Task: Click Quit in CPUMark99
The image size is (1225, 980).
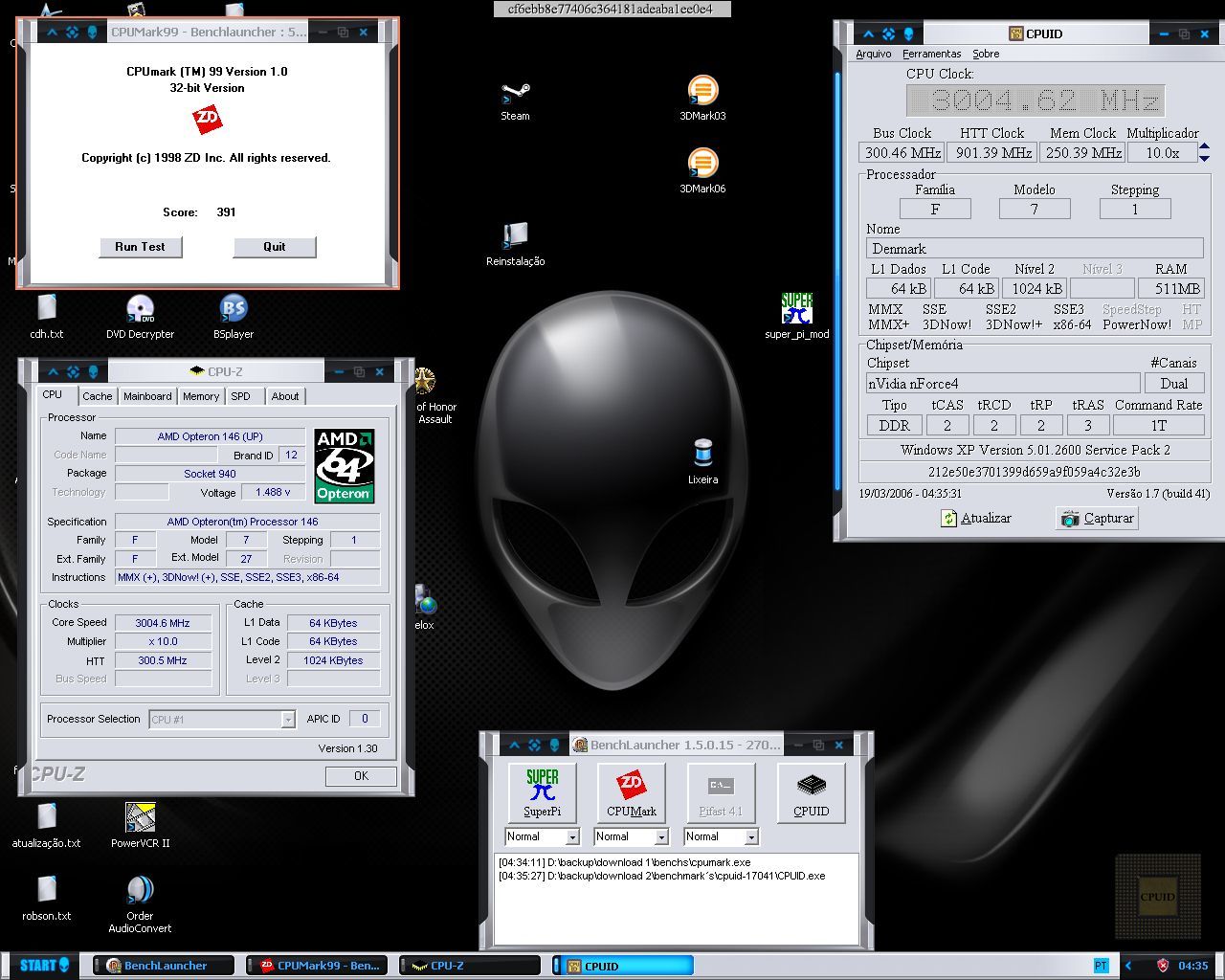Action: click(275, 247)
